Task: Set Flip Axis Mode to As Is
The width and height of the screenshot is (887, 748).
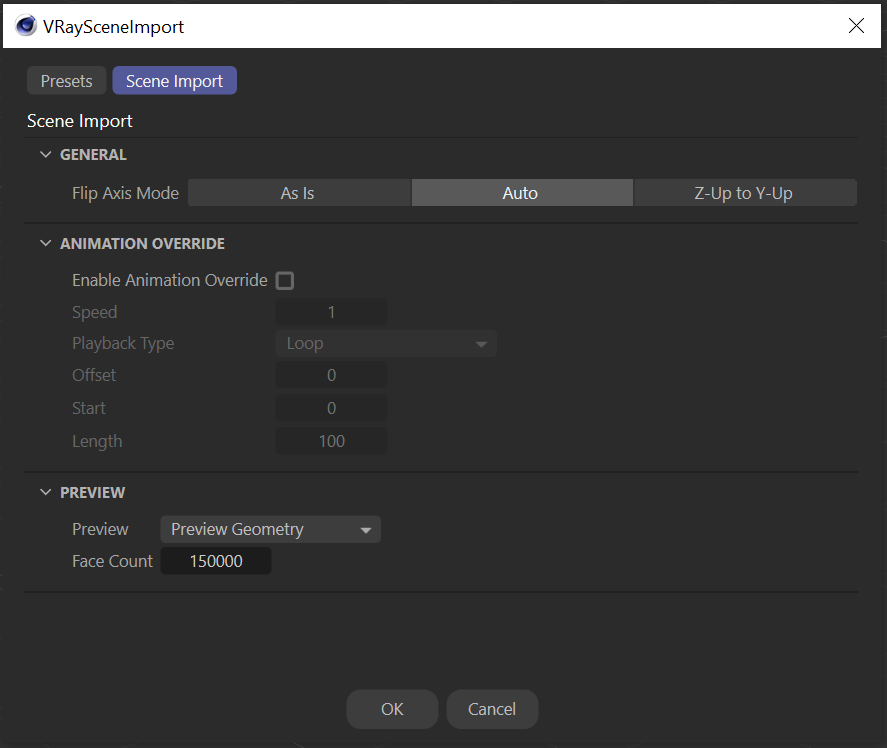Action: [299, 193]
